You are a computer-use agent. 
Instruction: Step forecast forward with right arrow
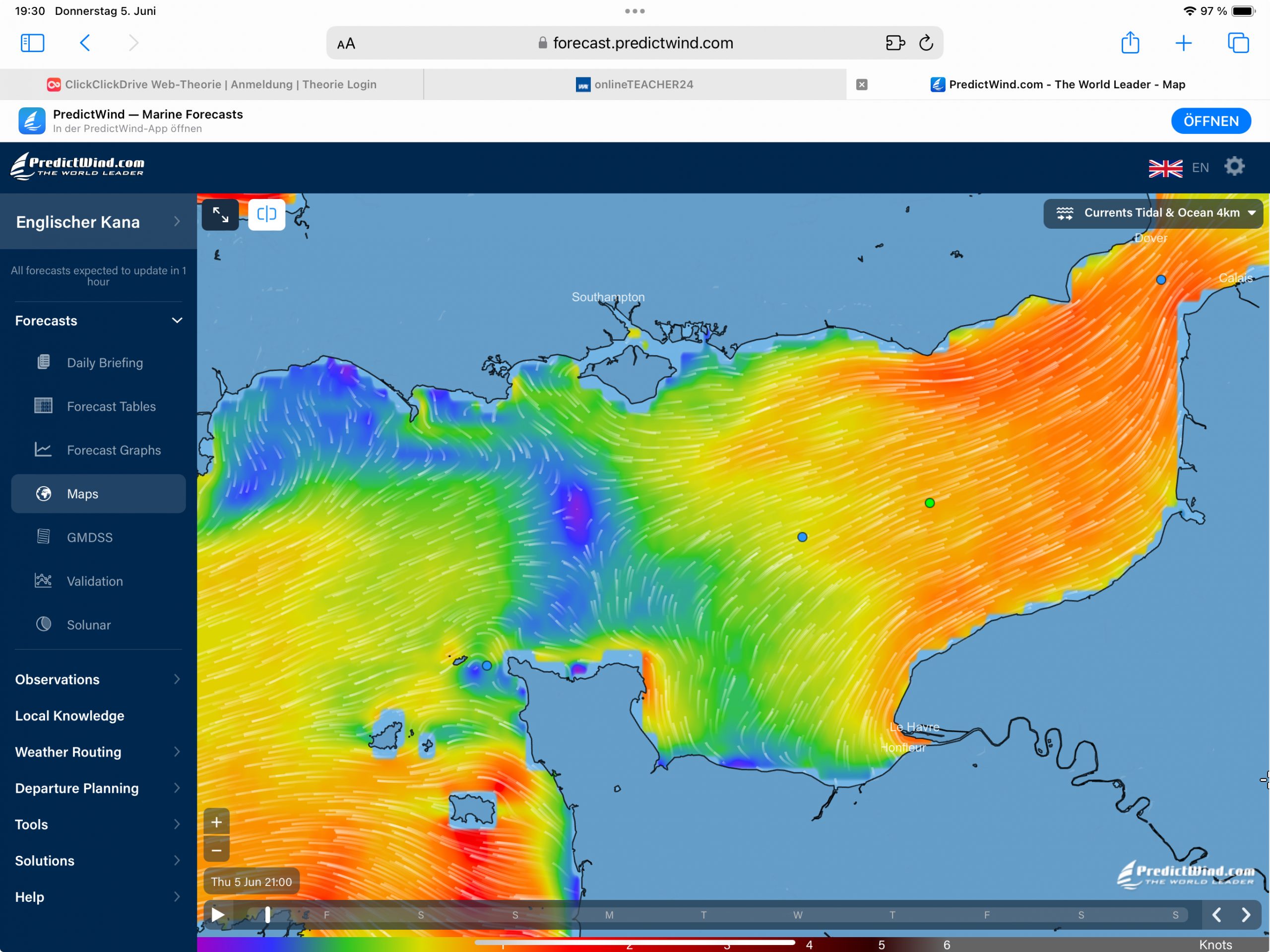click(1245, 915)
